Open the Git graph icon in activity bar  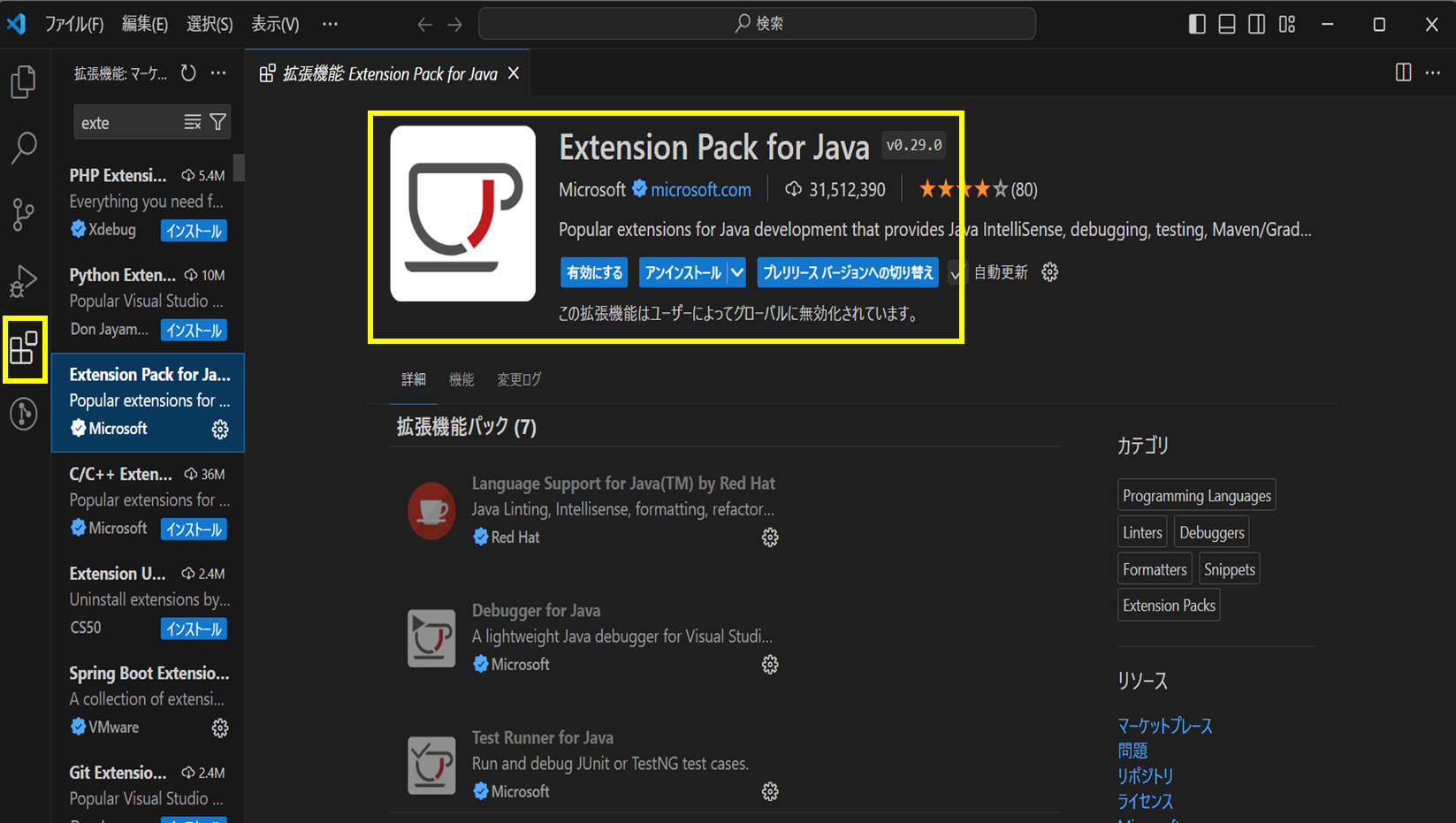[x=24, y=414]
